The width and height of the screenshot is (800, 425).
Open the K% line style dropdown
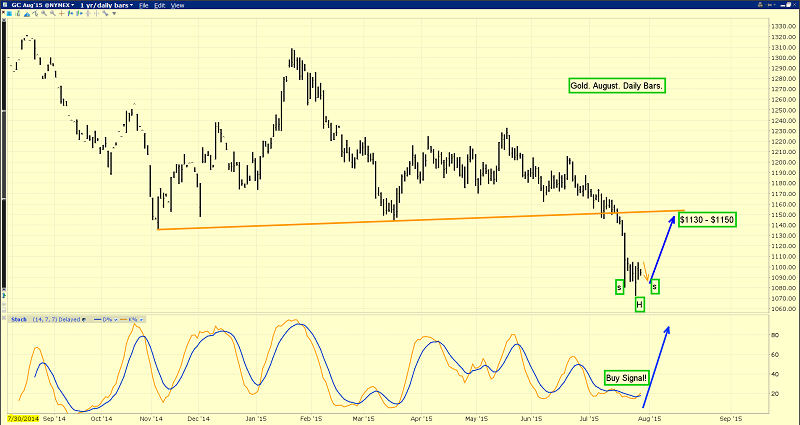pos(133,319)
